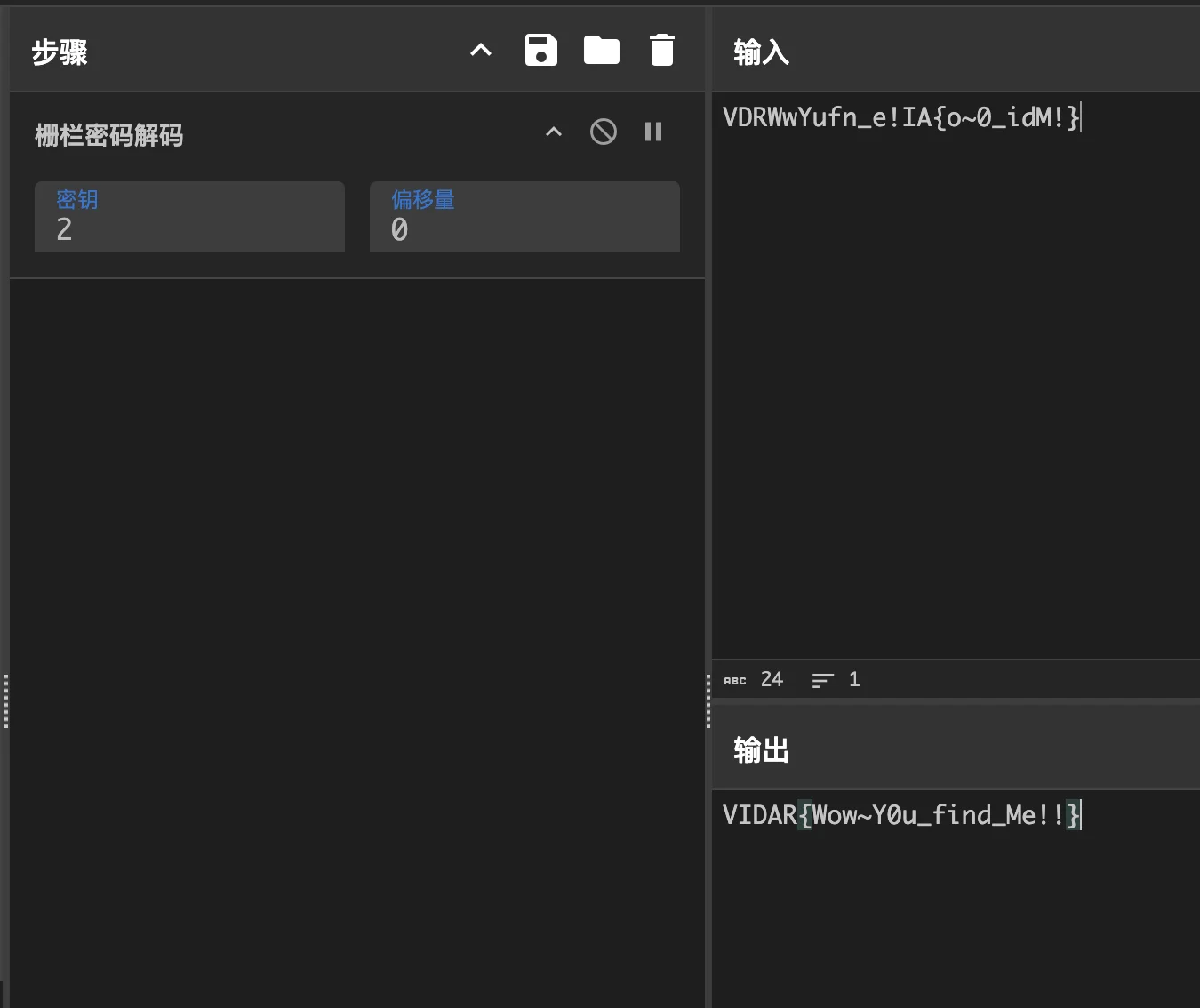Toggle breakpoint pause on 栅栏密码解码
Viewport: 1200px width, 1008px height.
(x=652, y=132)
